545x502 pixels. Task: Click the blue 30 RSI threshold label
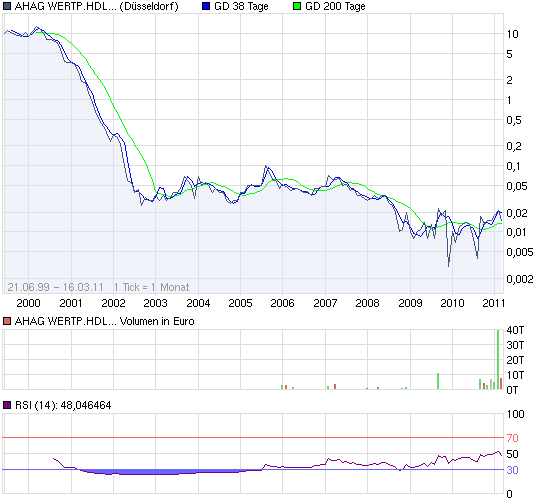(x=512, y=470)
